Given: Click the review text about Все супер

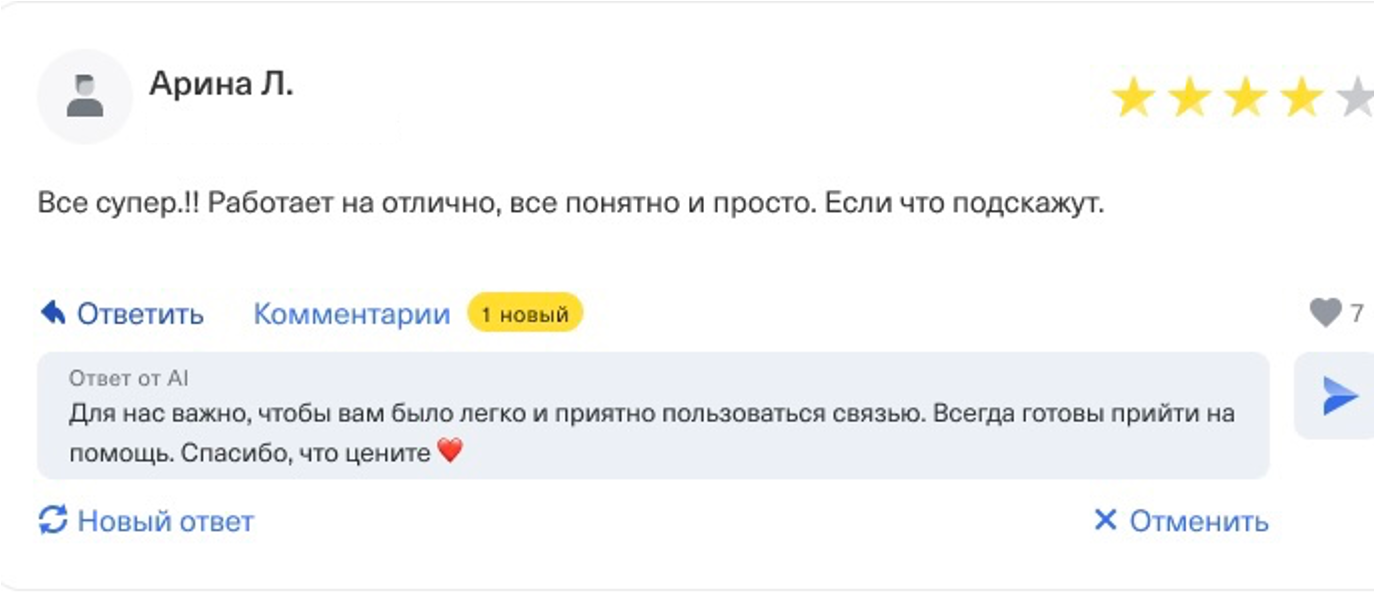Looking at the screenshot, I should 570,205.
